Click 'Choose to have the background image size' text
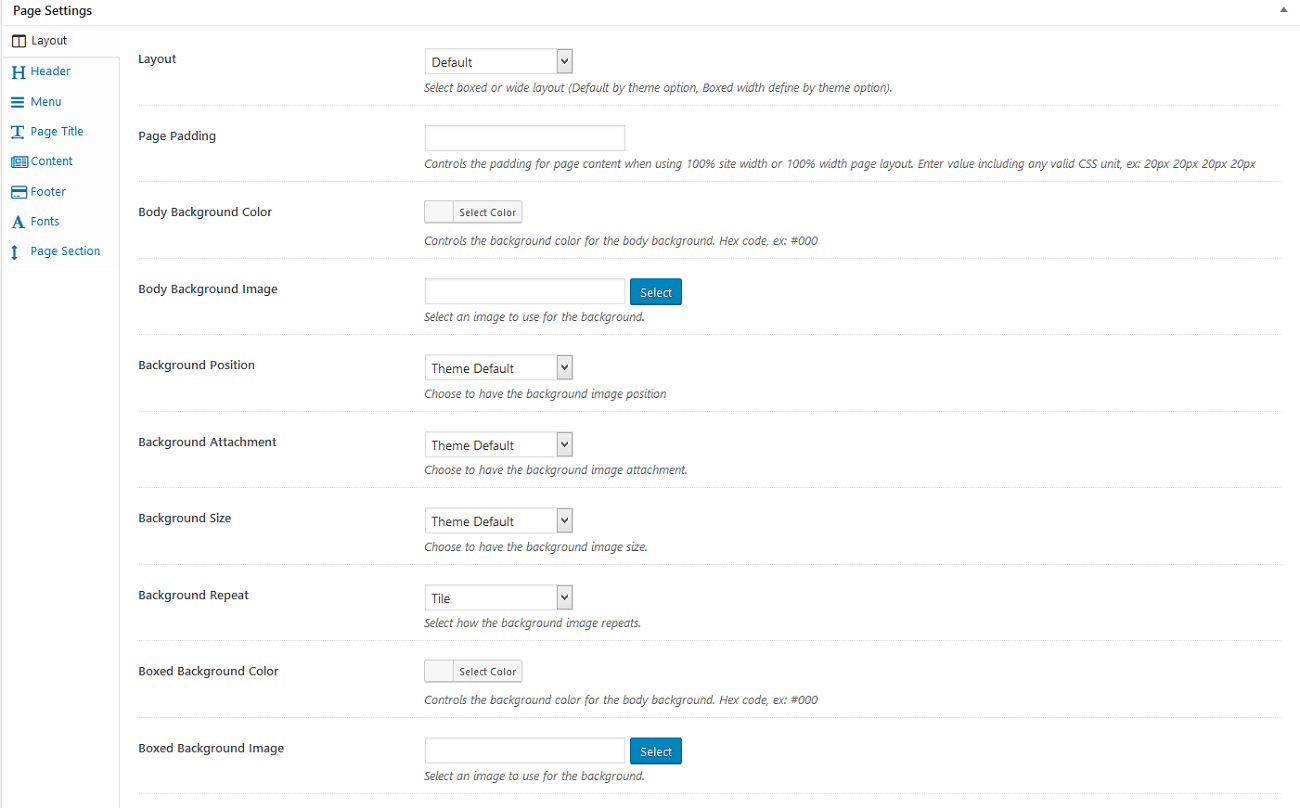 (x=536, y=547)
